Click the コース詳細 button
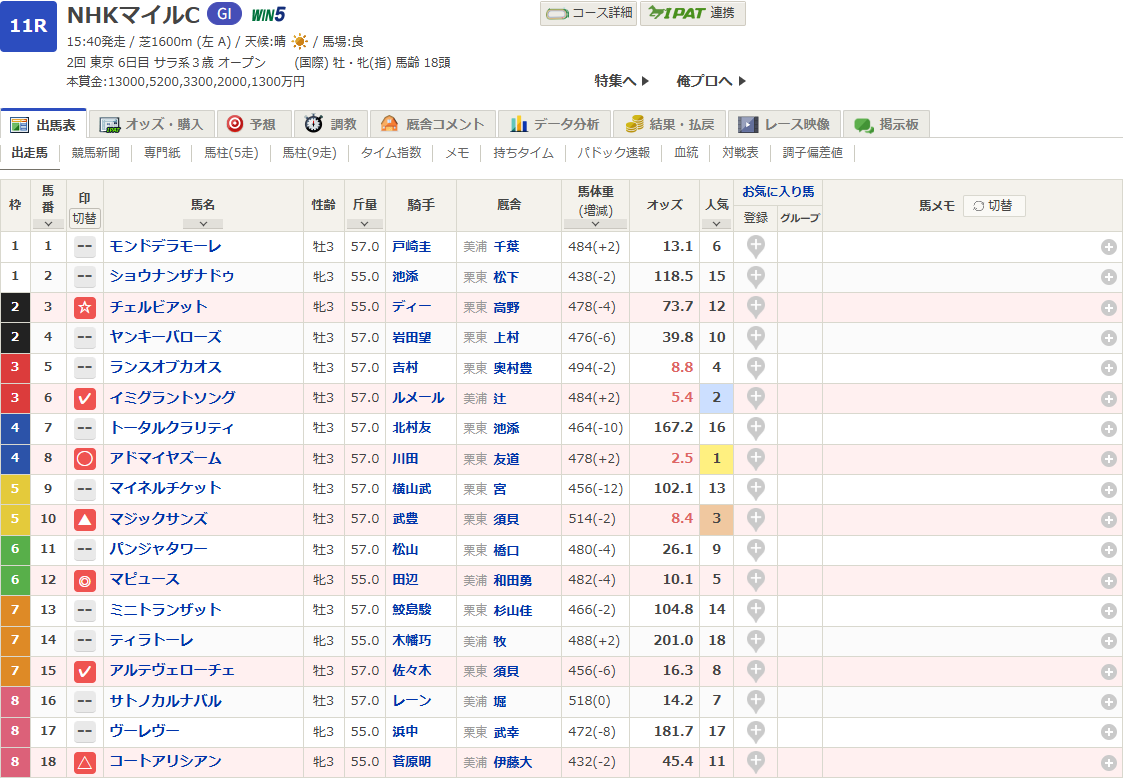This screenshot has height=778, width=1123. point(588,13)
